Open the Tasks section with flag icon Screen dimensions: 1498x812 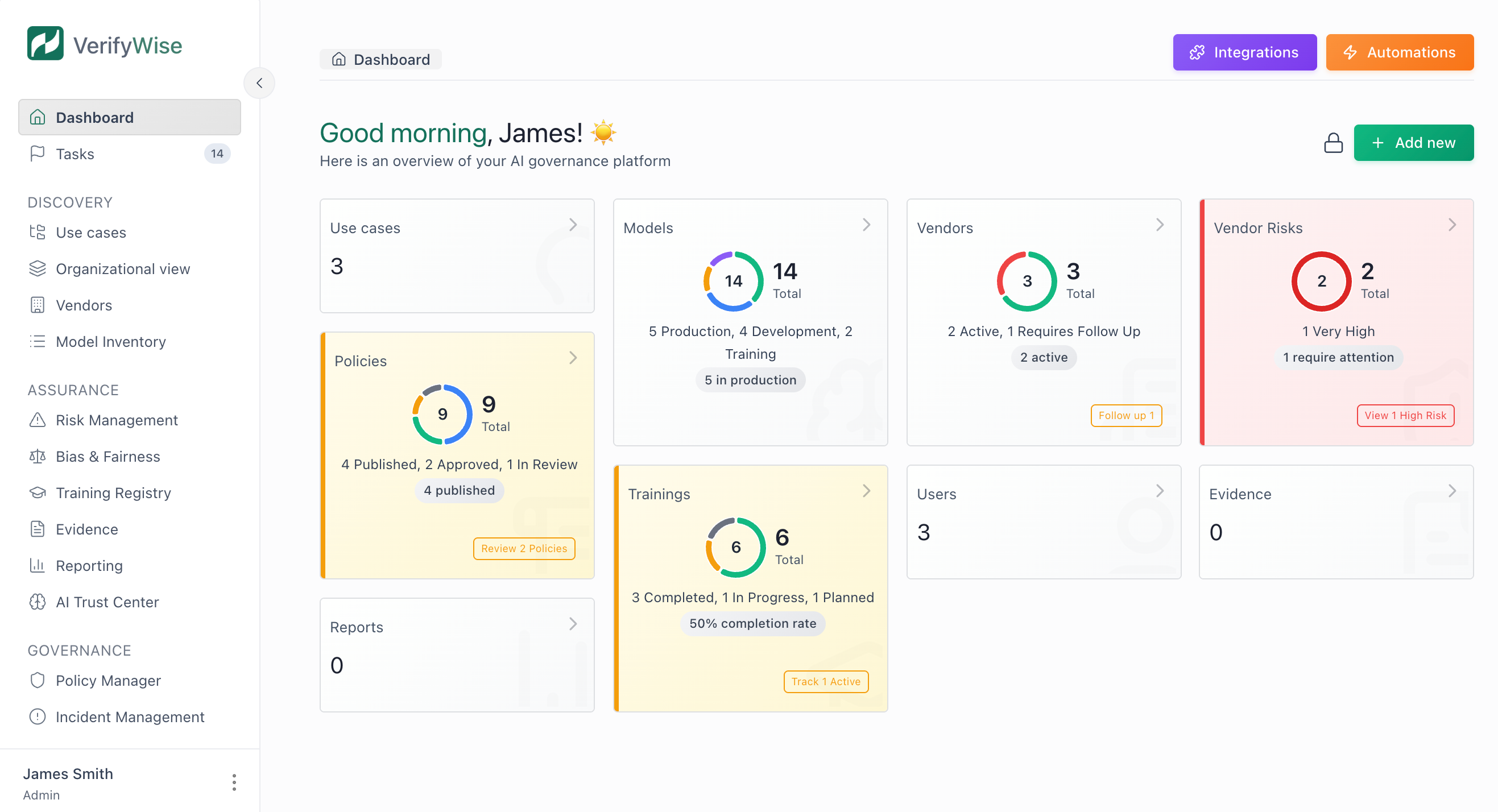75,154
